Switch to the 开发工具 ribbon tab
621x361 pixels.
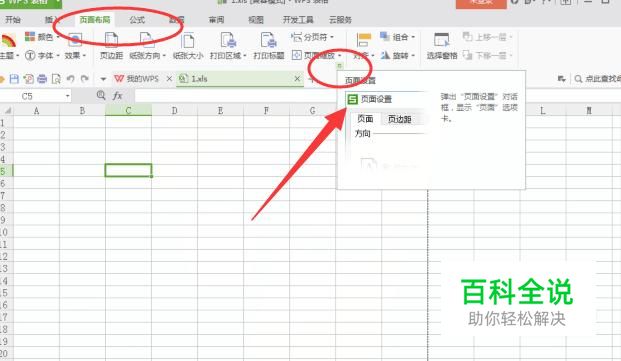coord(298,19)
